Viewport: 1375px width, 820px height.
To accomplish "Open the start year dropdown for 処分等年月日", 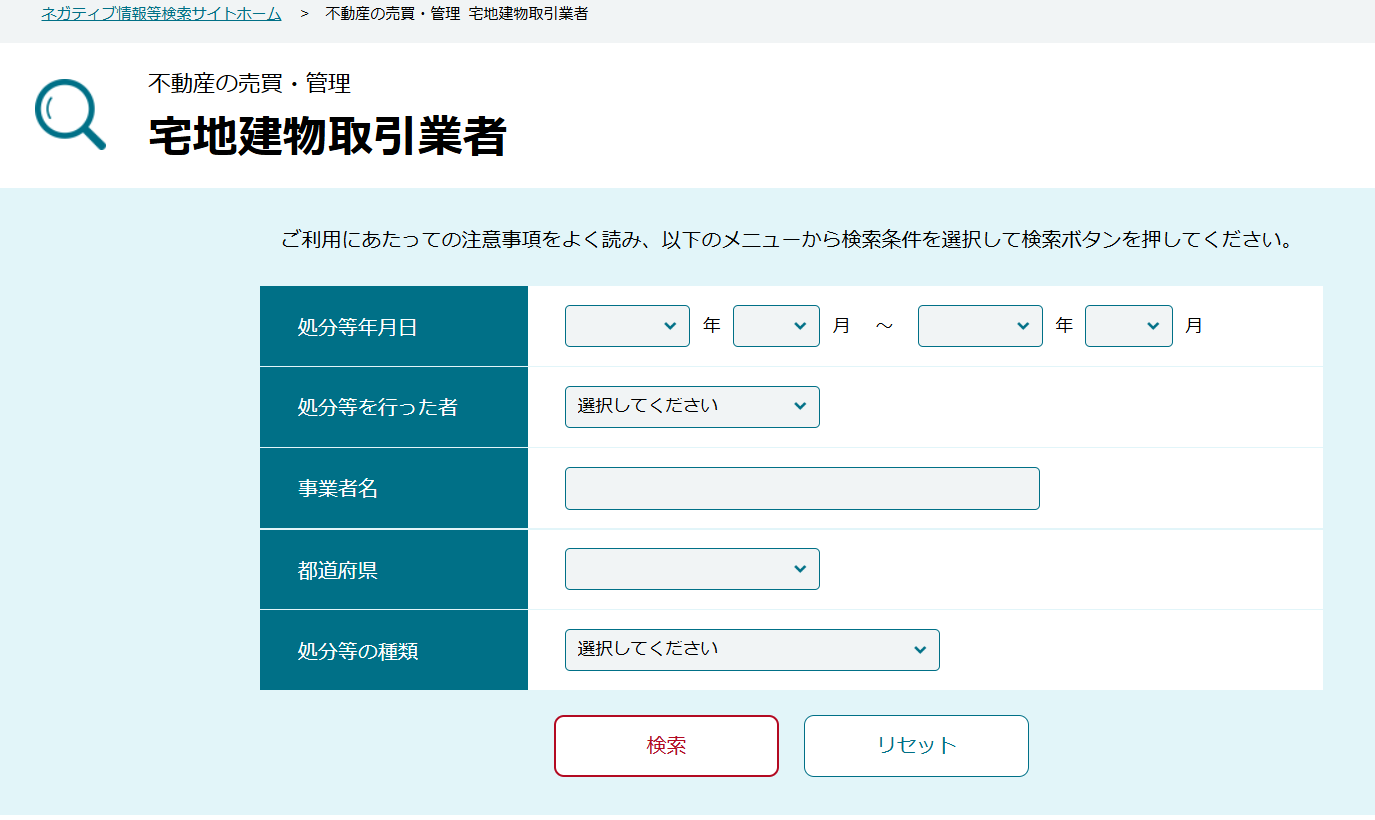I will (x=627, y=326).
